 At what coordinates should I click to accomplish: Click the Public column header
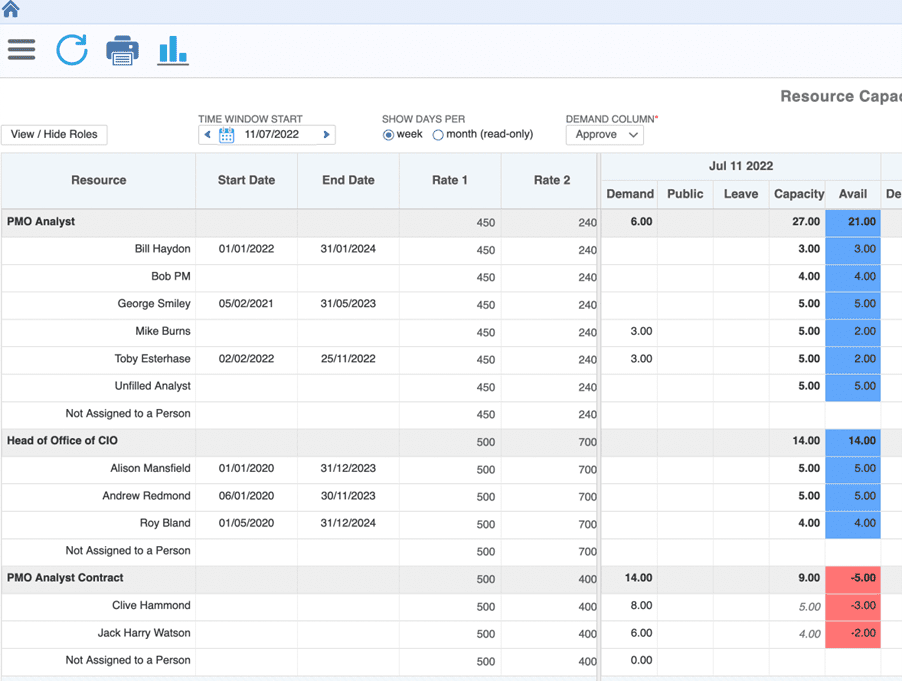[x=685, y=194]
